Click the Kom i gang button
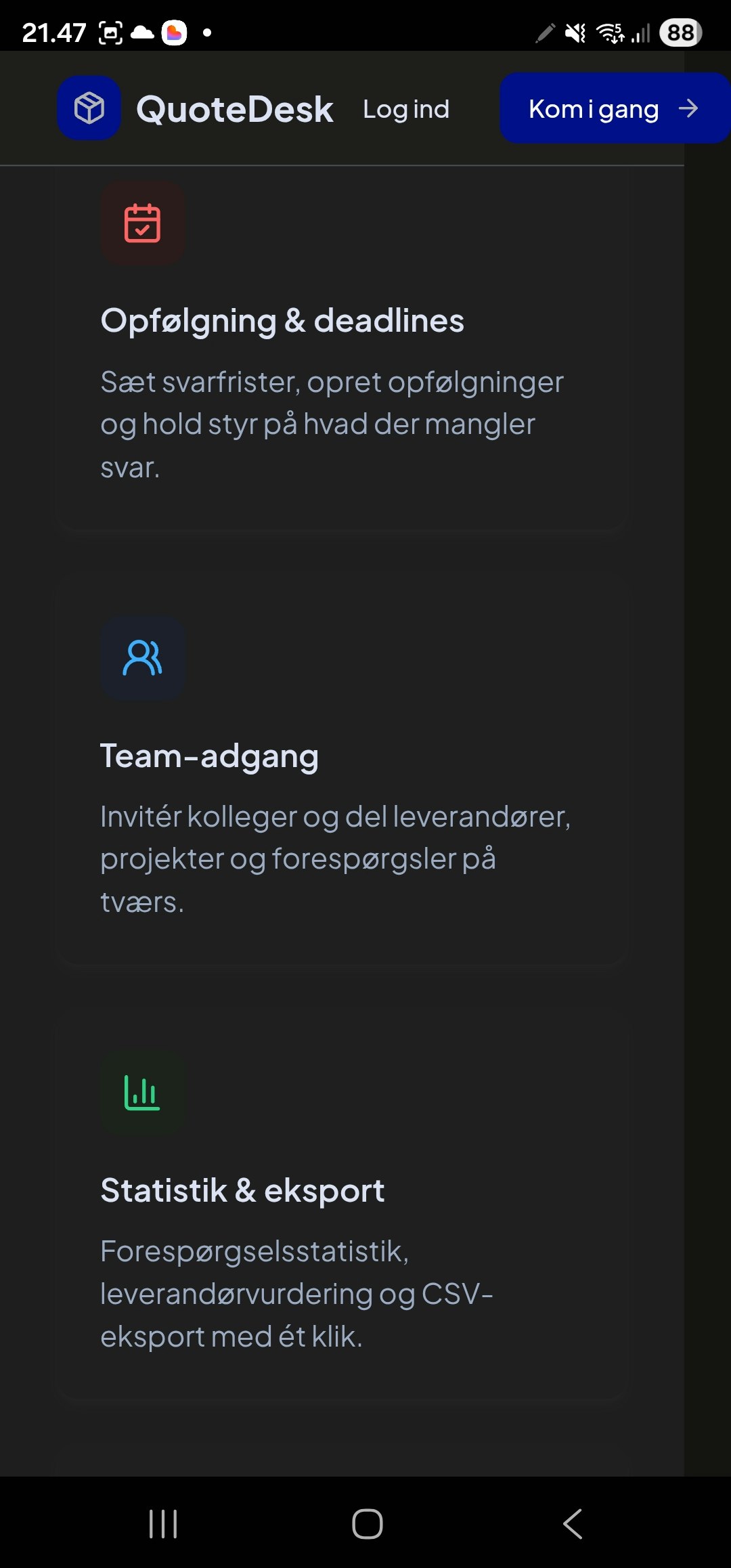Viewport: 731px width, 1568px height. click(x=615, y=108)
